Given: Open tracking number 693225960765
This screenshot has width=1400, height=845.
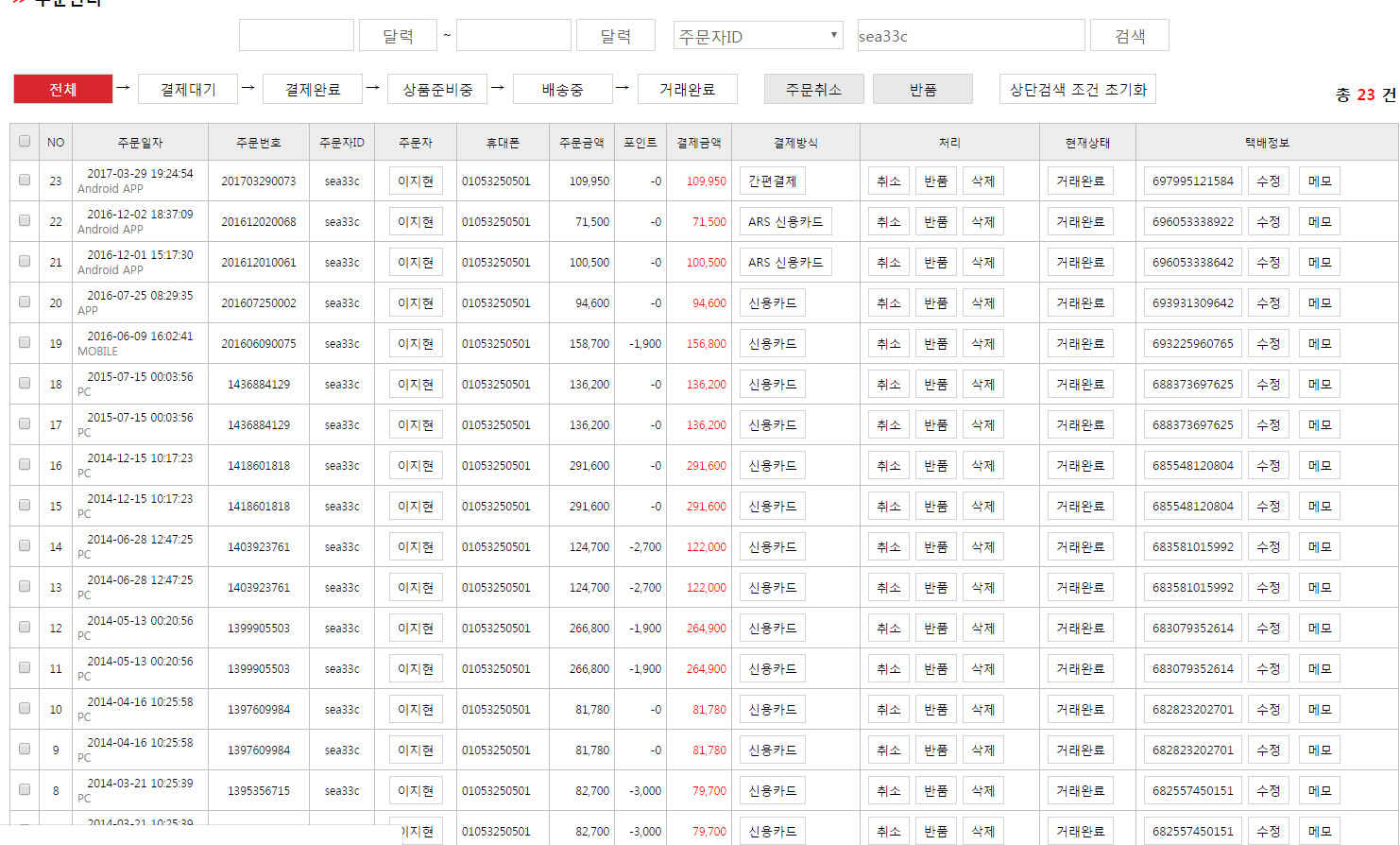Looking at the screenshot, I should click(1193, 343).
